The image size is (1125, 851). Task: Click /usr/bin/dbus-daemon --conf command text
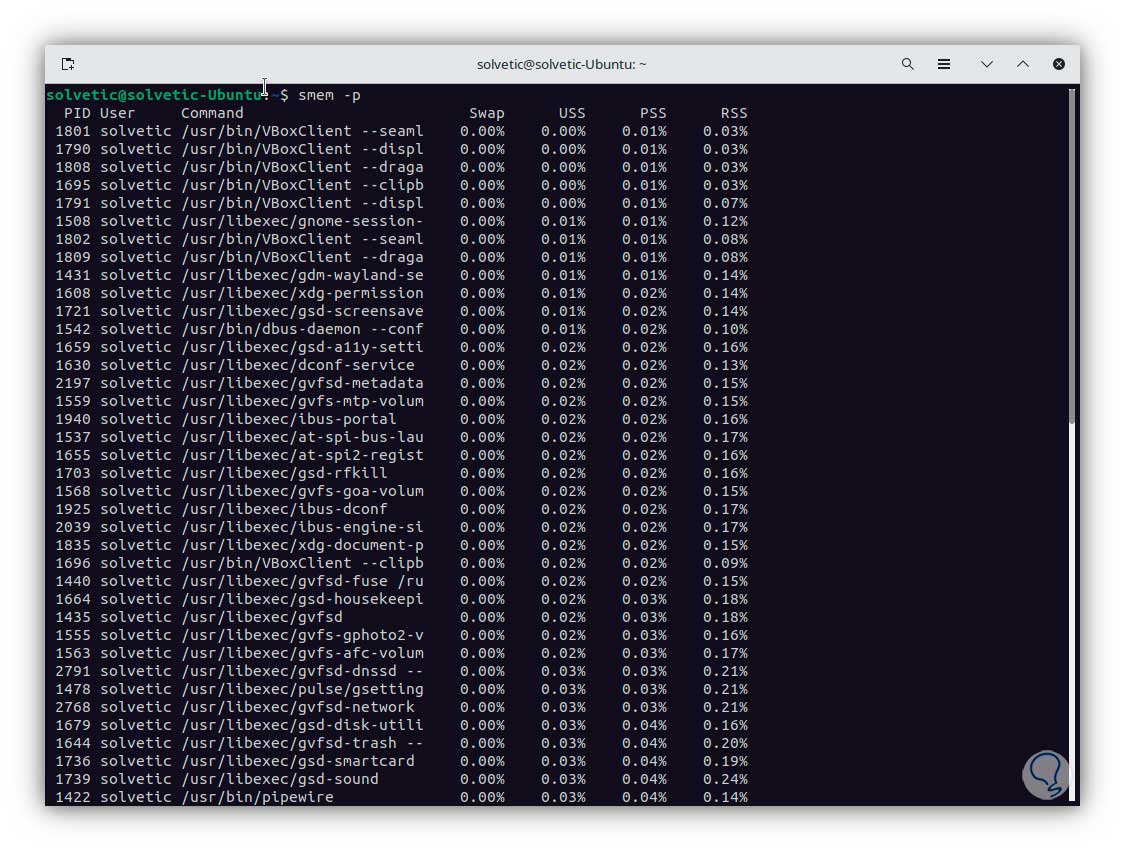point(302,329)
